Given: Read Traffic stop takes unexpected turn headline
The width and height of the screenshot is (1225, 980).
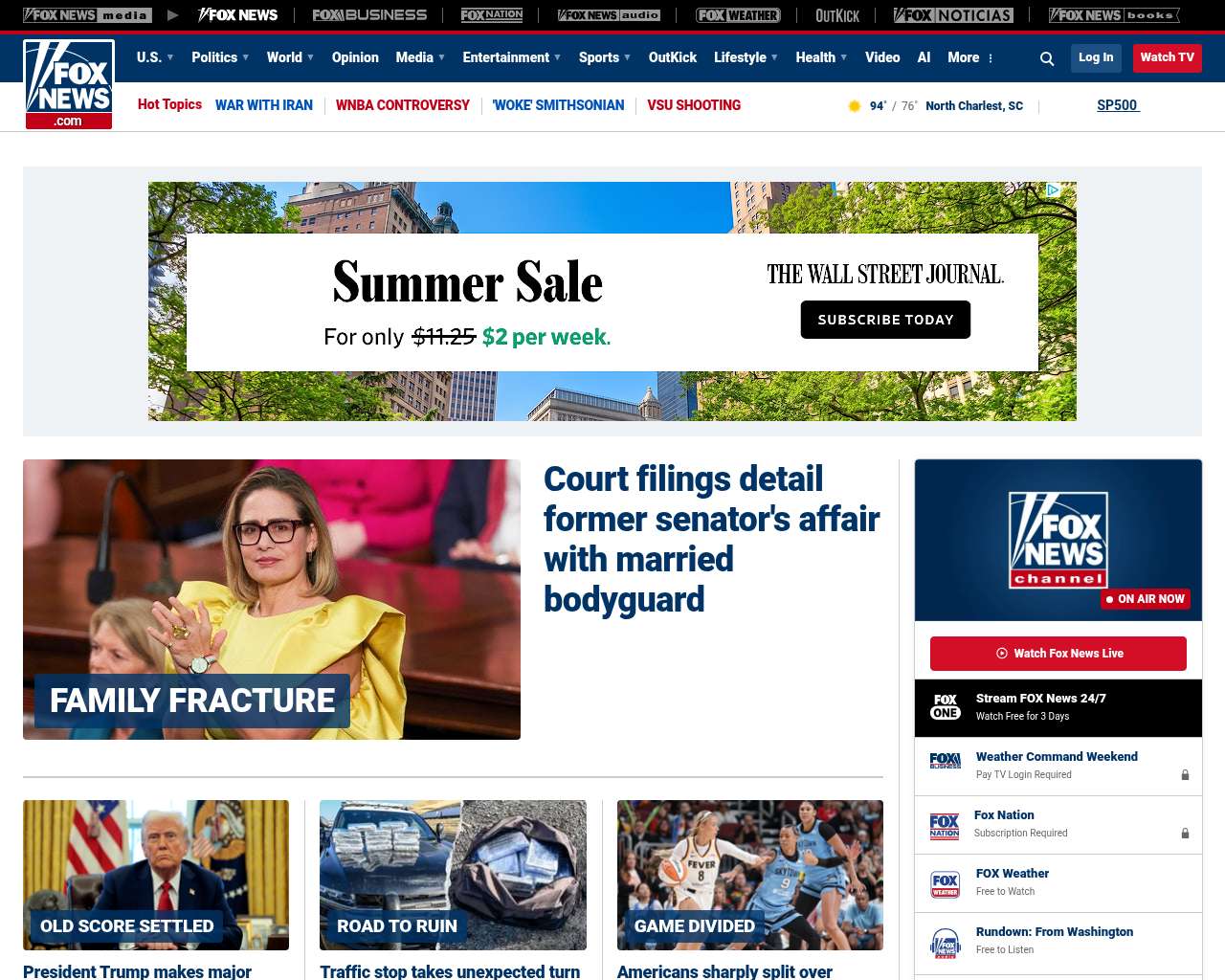Looking at the screenshot, I should tap(450, 971).
